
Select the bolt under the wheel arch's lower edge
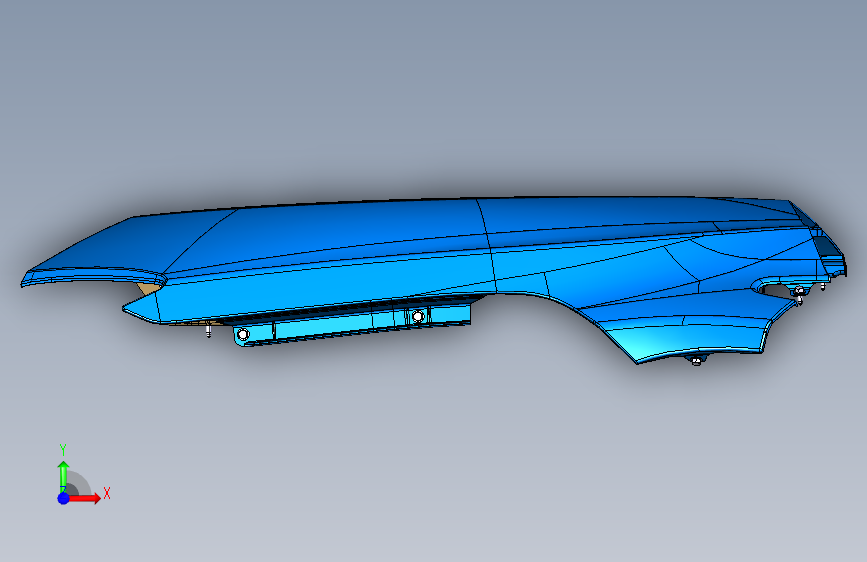pyautogui.click(x=696, y=361)
